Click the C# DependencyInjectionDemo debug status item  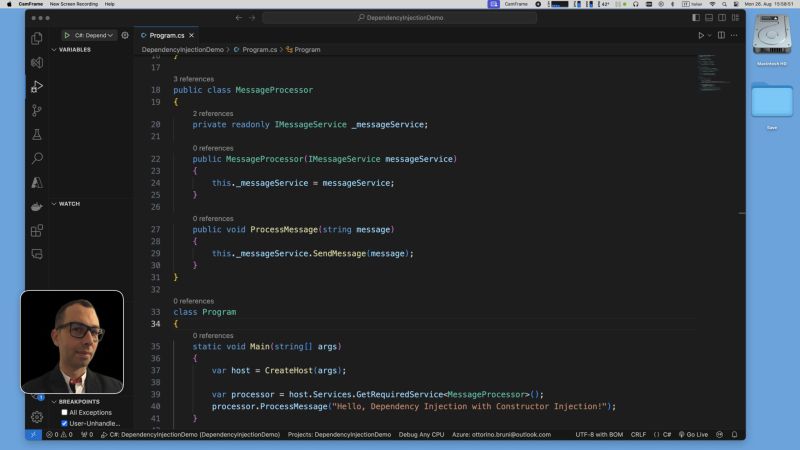190,435
